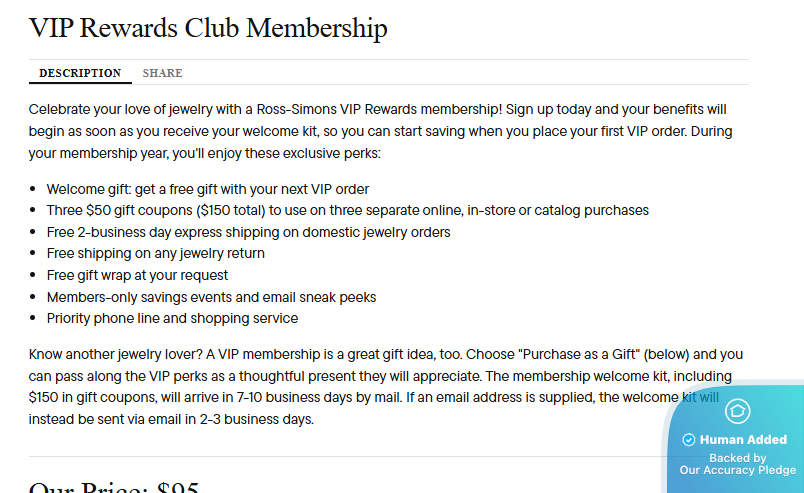Click the verified checkmark beside Human Added
The width and height of the screenshot is (804, 493).
688,440
